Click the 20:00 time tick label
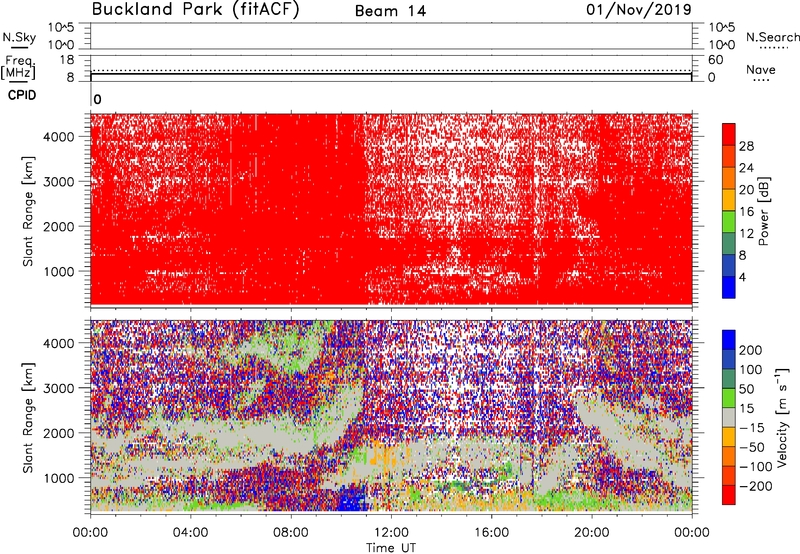The image size is (800, 554). 591,533
